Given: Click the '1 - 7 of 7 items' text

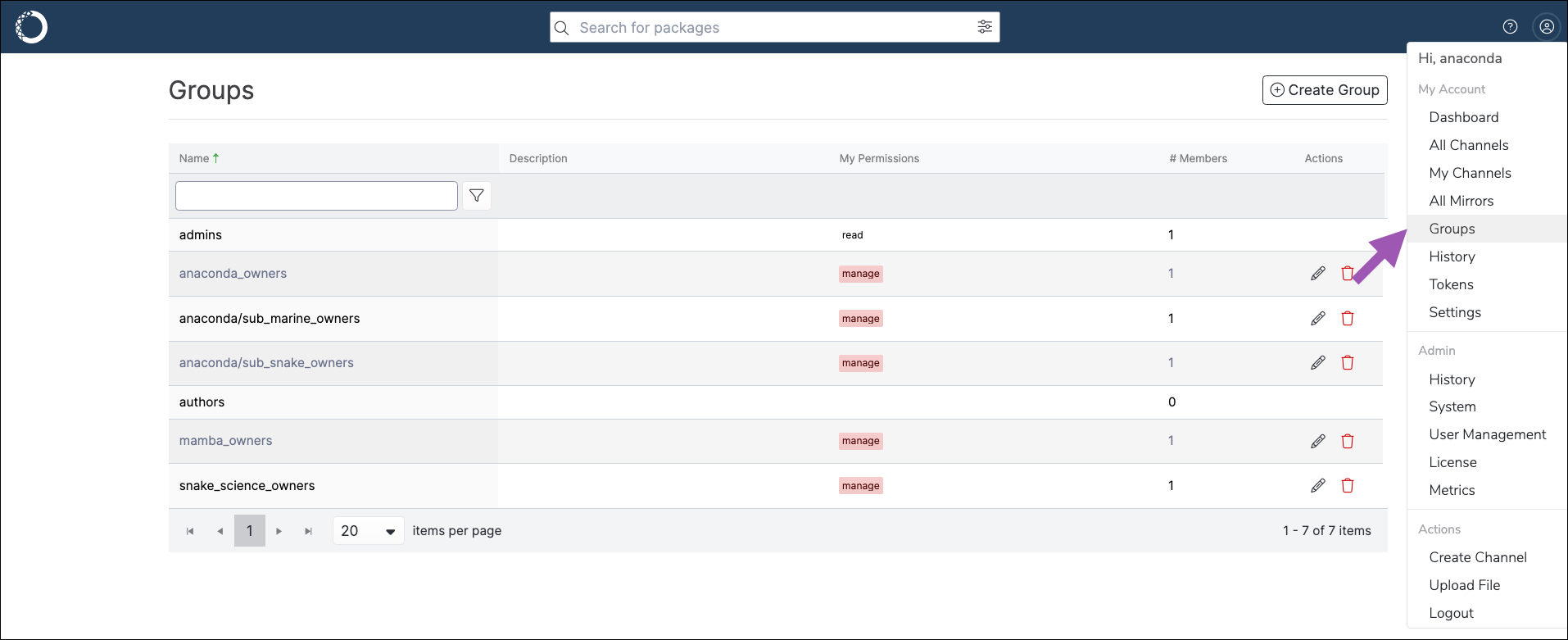Looking at the screenshot, I should point(1327,531).
